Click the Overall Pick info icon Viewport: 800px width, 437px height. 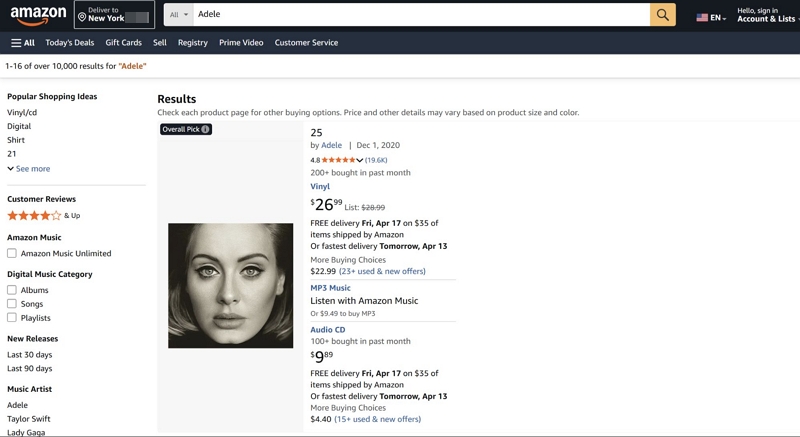(x=205, y=130)
